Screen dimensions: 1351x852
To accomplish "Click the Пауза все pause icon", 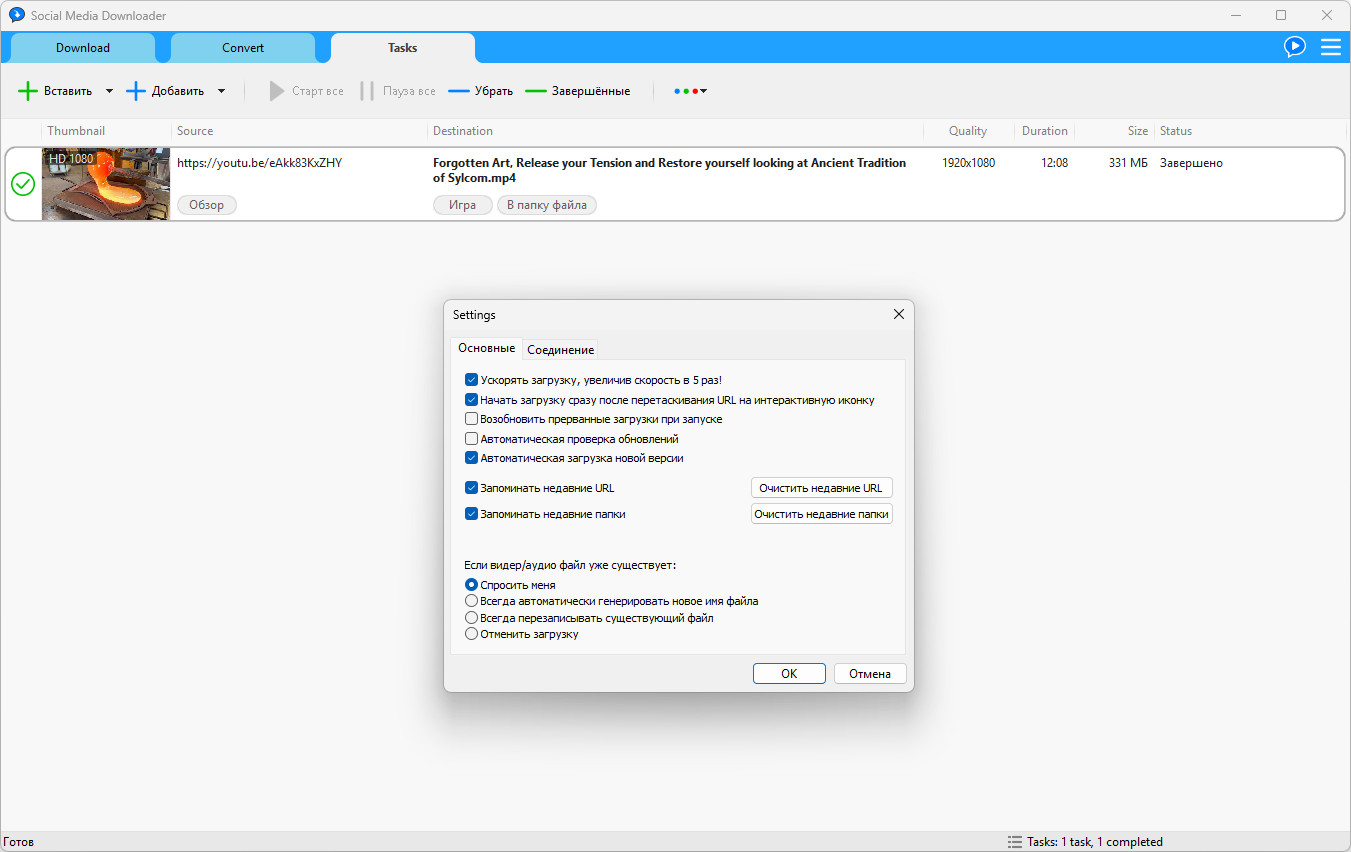I will 367,91.
